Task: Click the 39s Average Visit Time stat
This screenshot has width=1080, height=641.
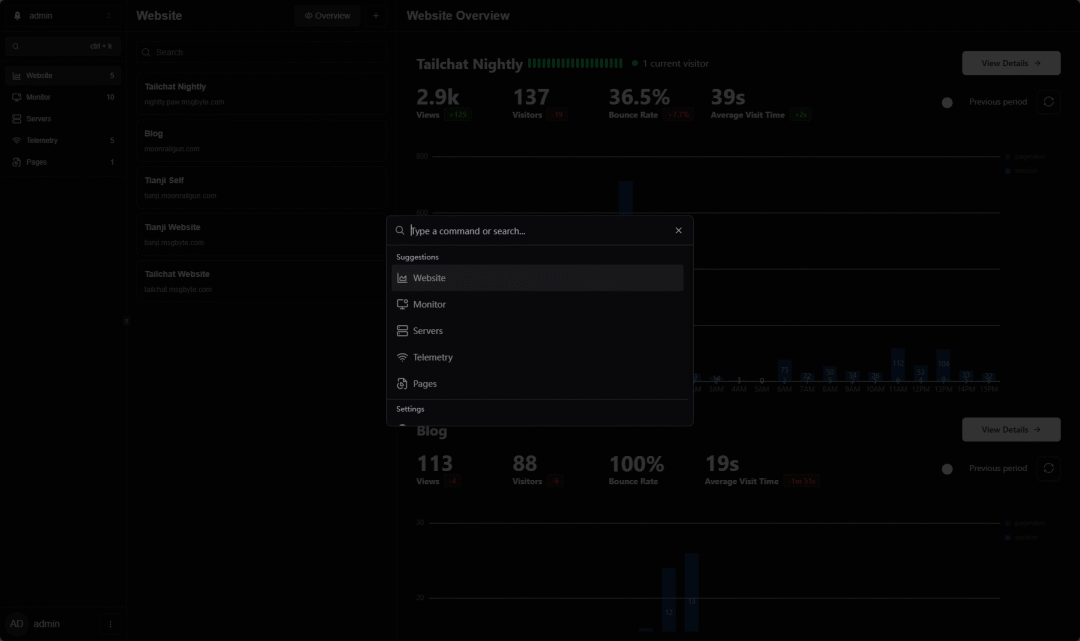Action: click(760, 103)
